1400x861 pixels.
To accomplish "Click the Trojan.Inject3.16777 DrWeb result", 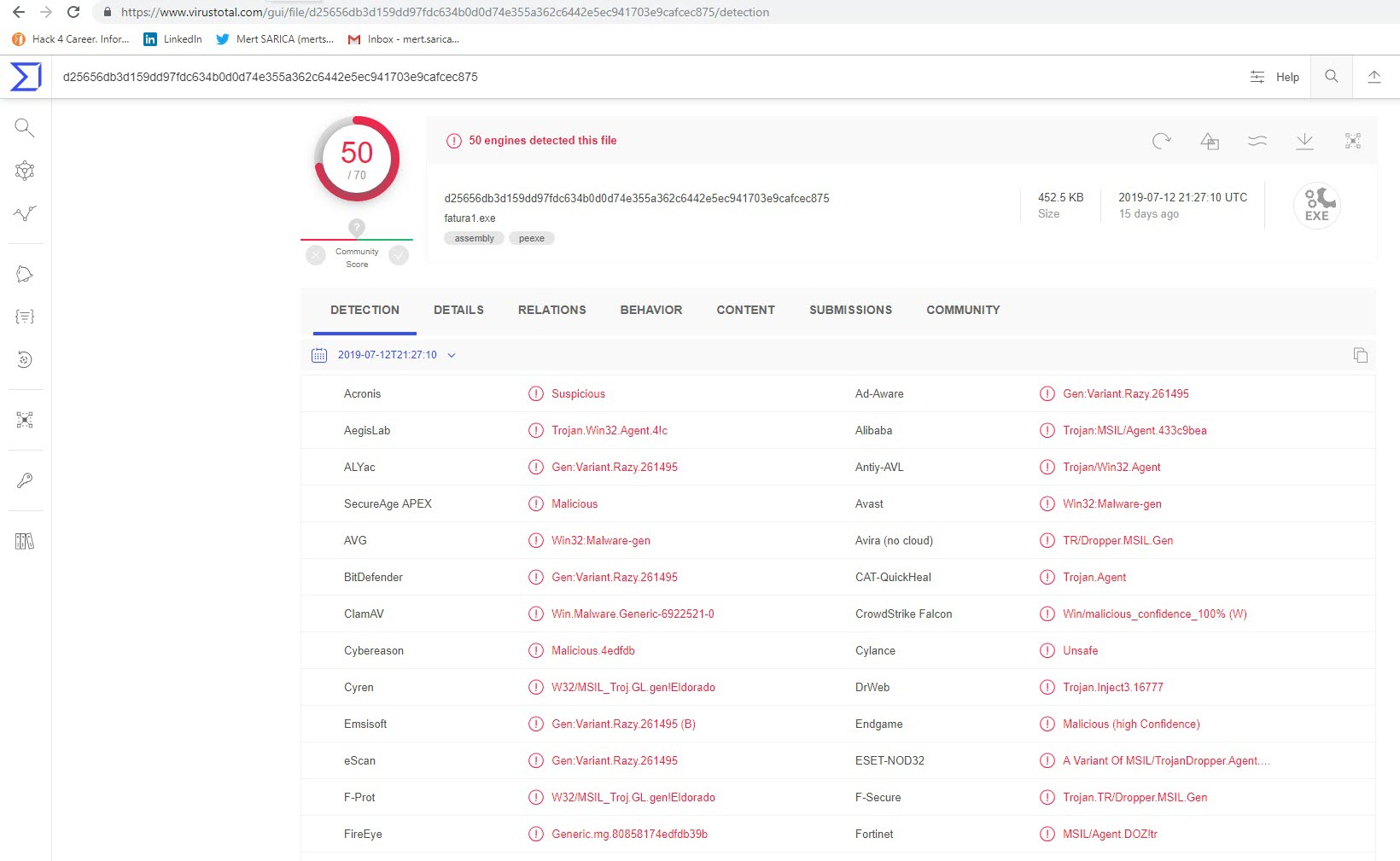I will [x=1113, y=688].
